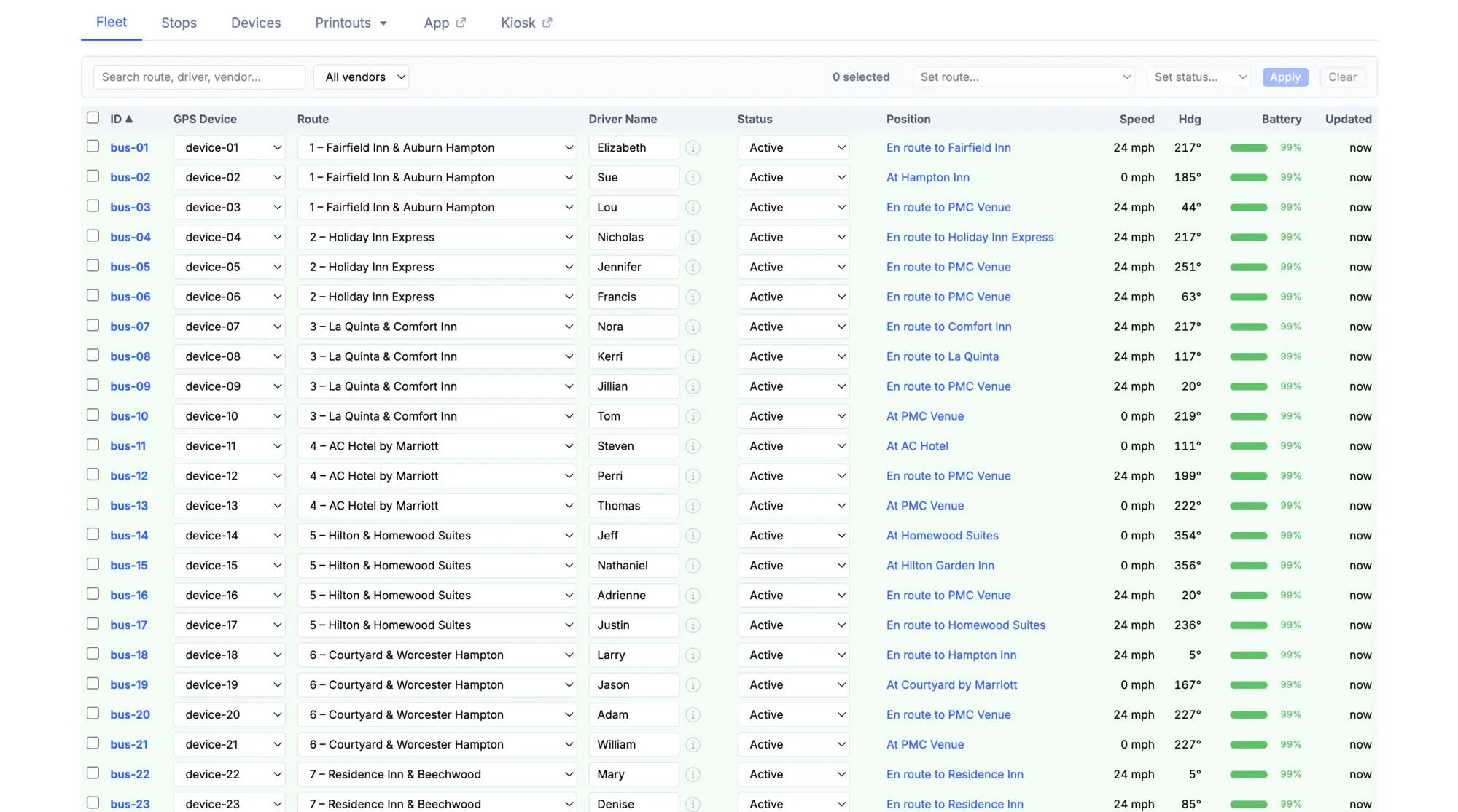Open the bus-14 link
1458x812 pixels.
[129, 536]
